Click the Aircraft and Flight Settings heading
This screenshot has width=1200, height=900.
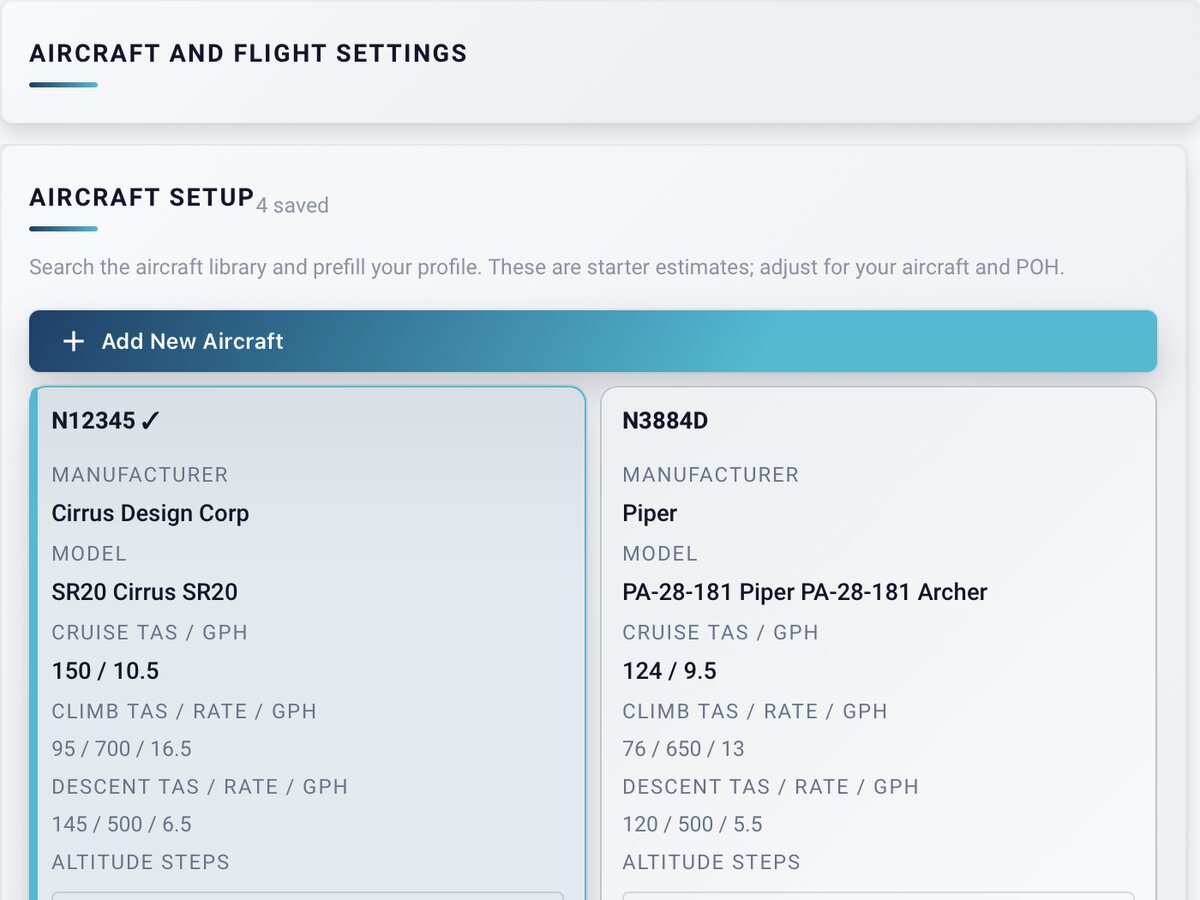coord(248,53)
